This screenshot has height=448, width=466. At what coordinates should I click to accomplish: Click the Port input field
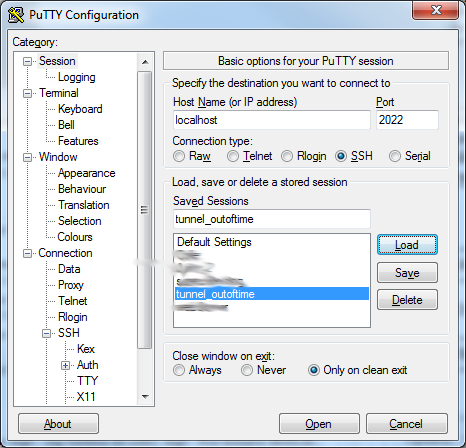(407, 120)
